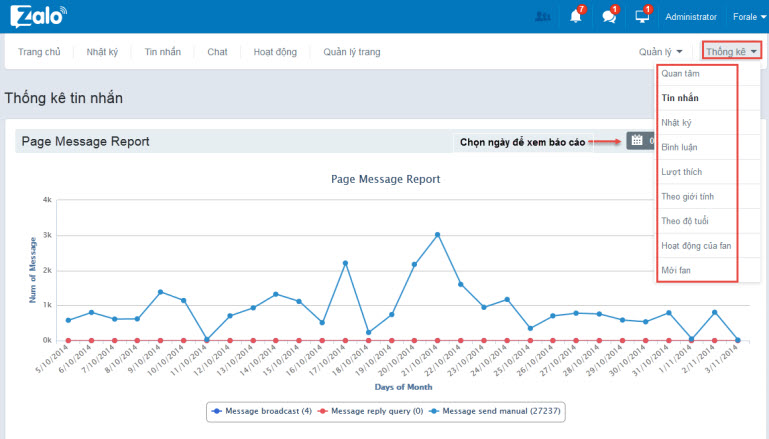This screenshot has width=769, height=439.
Task: Toggle Message reply query legend series
Action: pyautogui.click(x=374, y=410)
